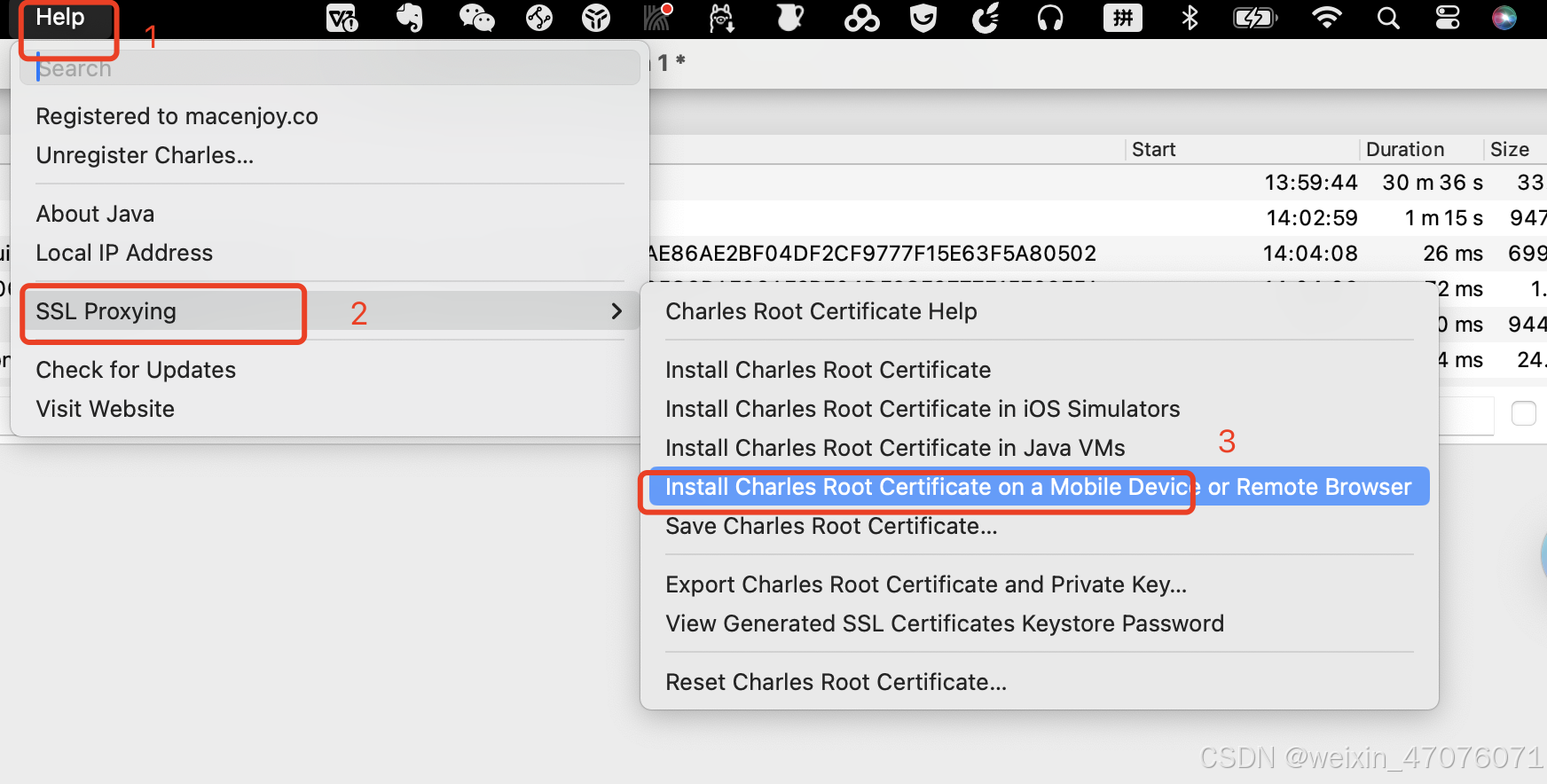Image resolution: width=1547 pixels, height=784 pixels.
Task: Click the shield face menu bar icon
Action: coord(923,18)
